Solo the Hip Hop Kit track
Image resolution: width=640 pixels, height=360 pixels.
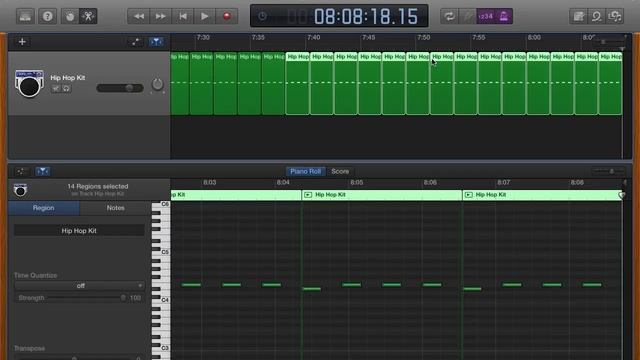[x=66, y=88]
